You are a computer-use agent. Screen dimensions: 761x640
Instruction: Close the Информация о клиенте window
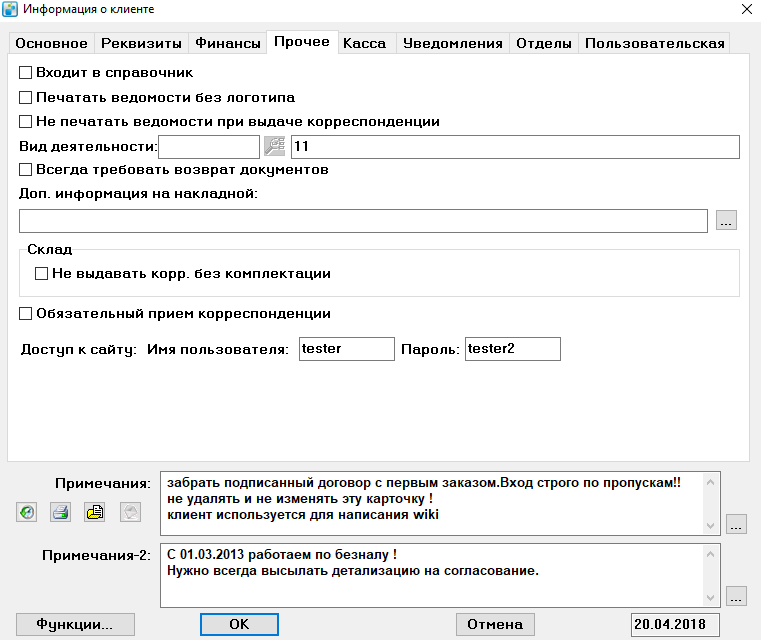click(x=746, y=9)
